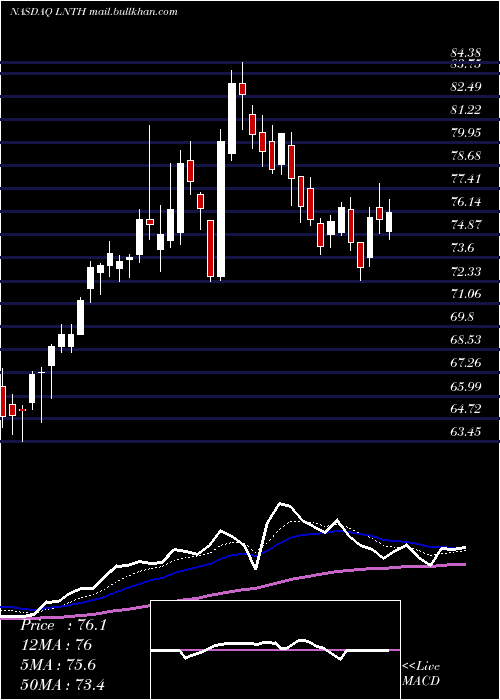Click the tallest white candlestick near the peak
The image size is (500, 700).
(x=221, y=209)
